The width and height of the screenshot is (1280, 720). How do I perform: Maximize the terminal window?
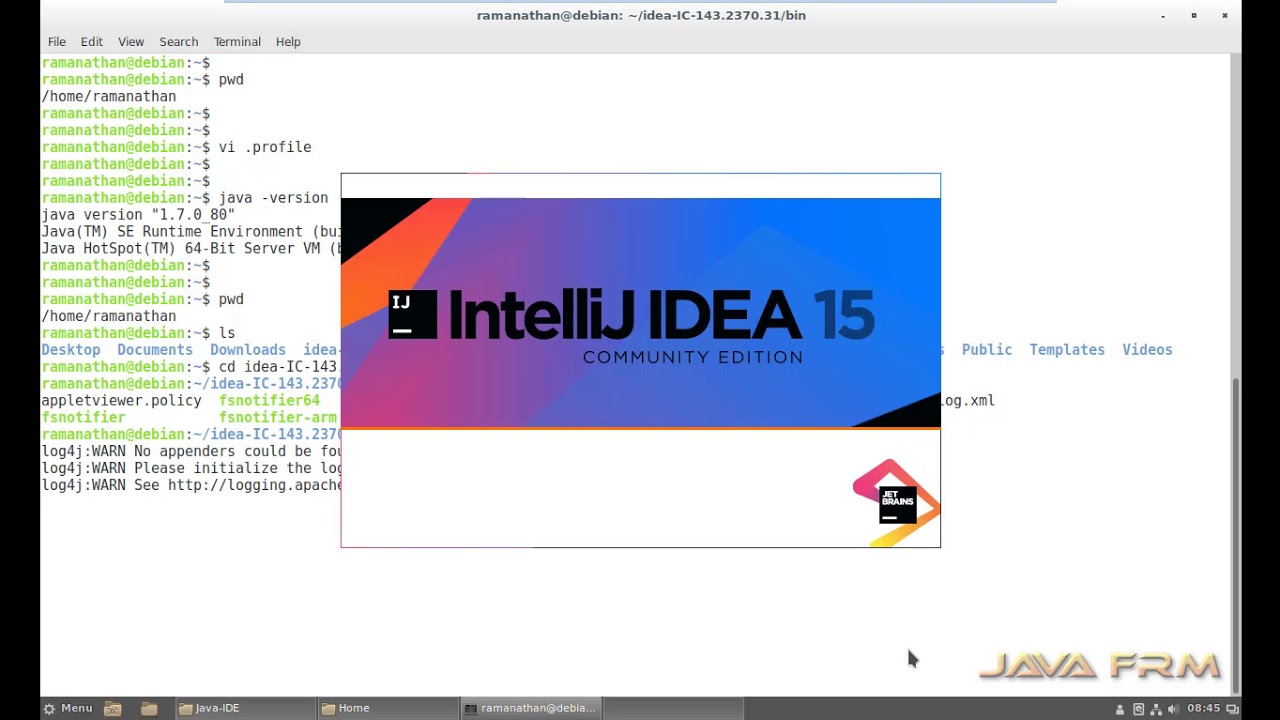tap(1194, 15)
